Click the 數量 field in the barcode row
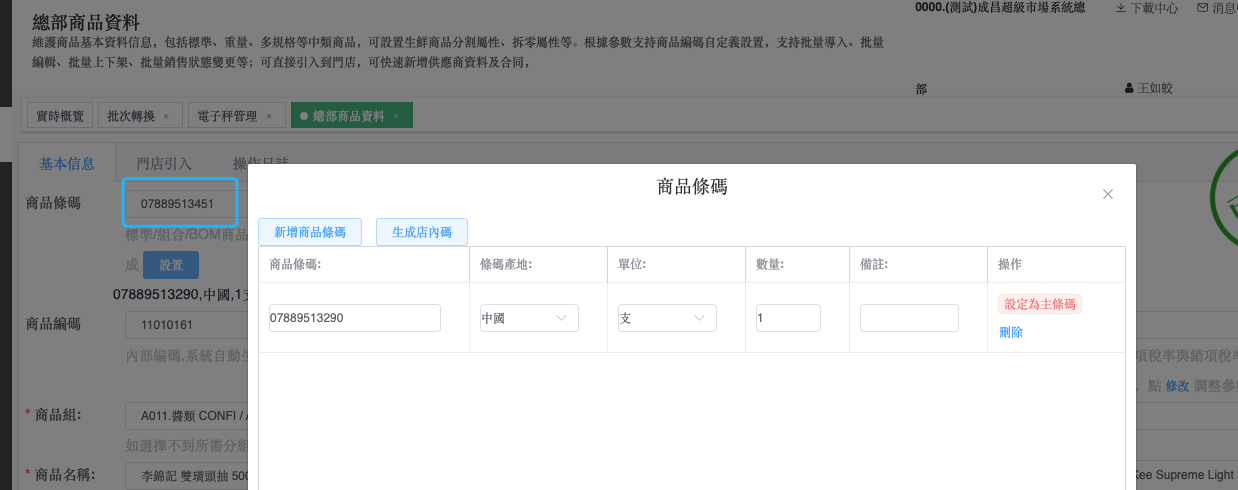Viewport: 1238px width, 490px height. (788, 318)
